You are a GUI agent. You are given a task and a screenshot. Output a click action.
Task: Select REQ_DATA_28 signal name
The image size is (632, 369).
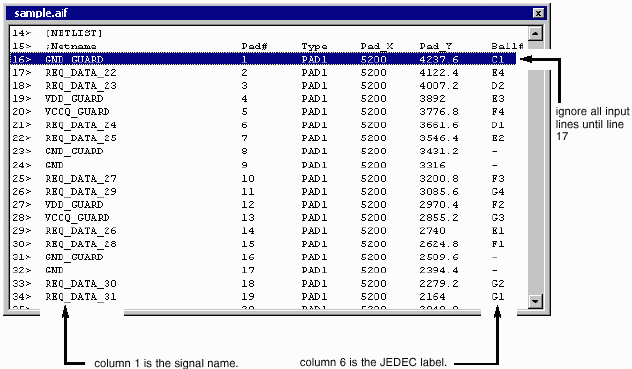[81, 244]
